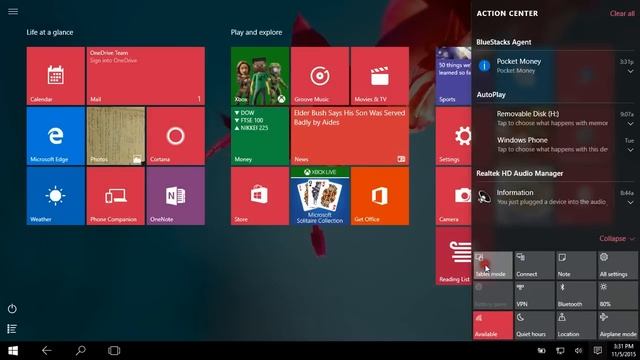Image resolution: width=640 pixels, height=360 pixels.
Task: Open Movies & TV tile
Action: (x=380, y=76)
